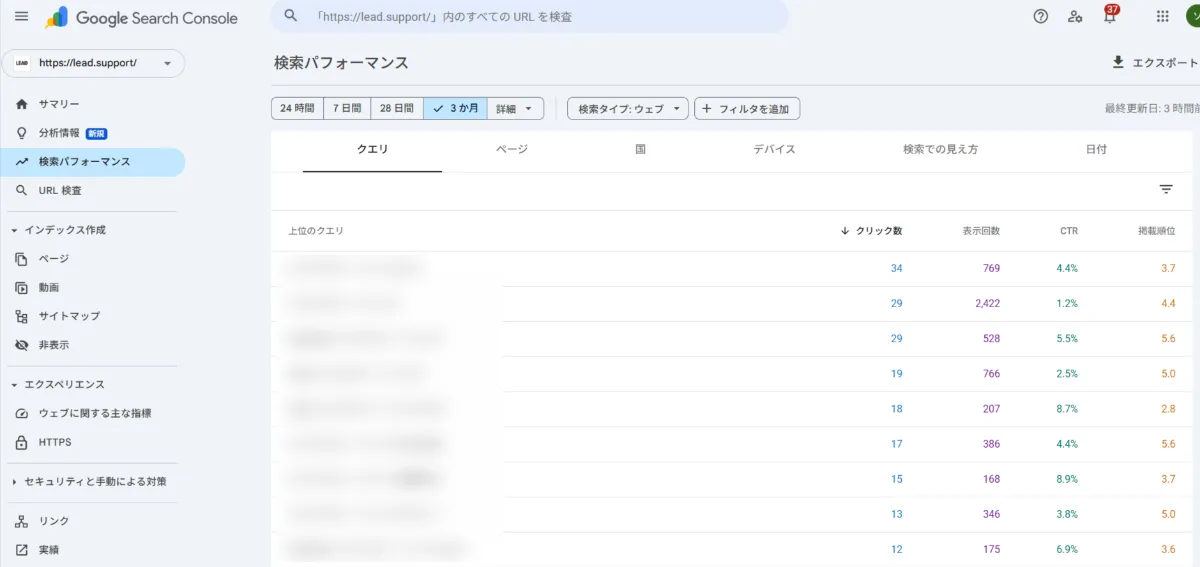Open the Google apps grid

coord(1162,16)
